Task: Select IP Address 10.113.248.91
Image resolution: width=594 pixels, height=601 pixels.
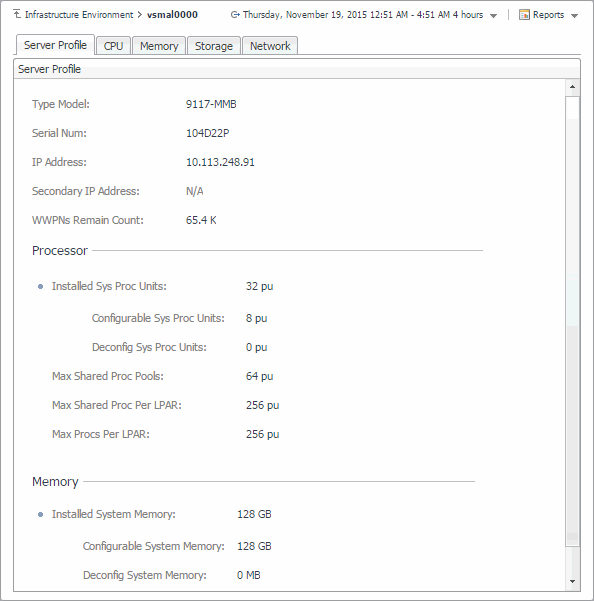Action: (220, 162)
